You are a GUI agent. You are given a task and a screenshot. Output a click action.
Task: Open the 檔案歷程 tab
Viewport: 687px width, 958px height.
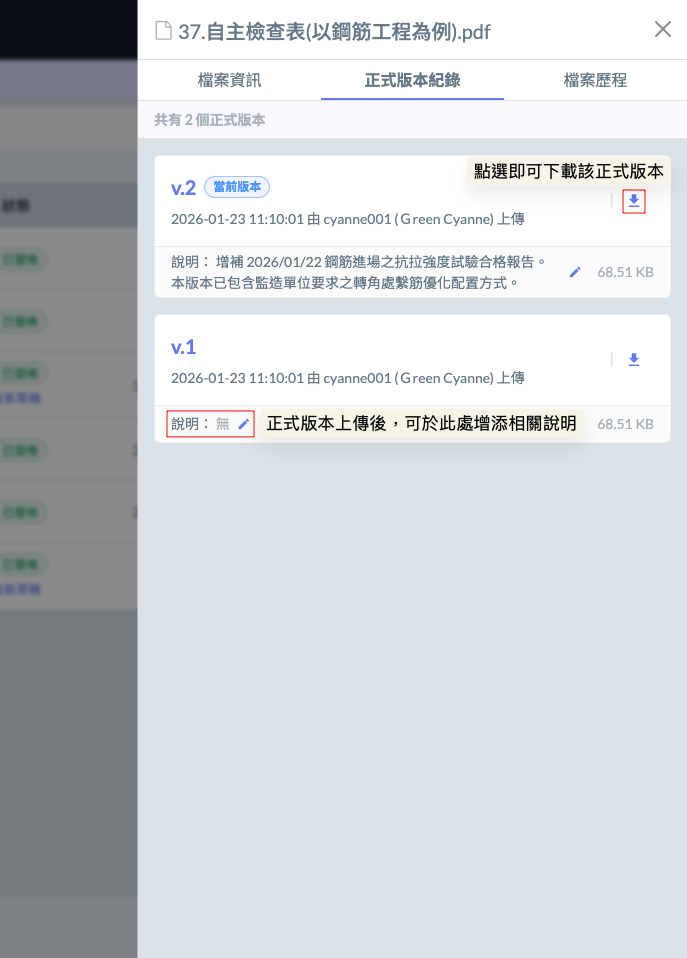595,81
